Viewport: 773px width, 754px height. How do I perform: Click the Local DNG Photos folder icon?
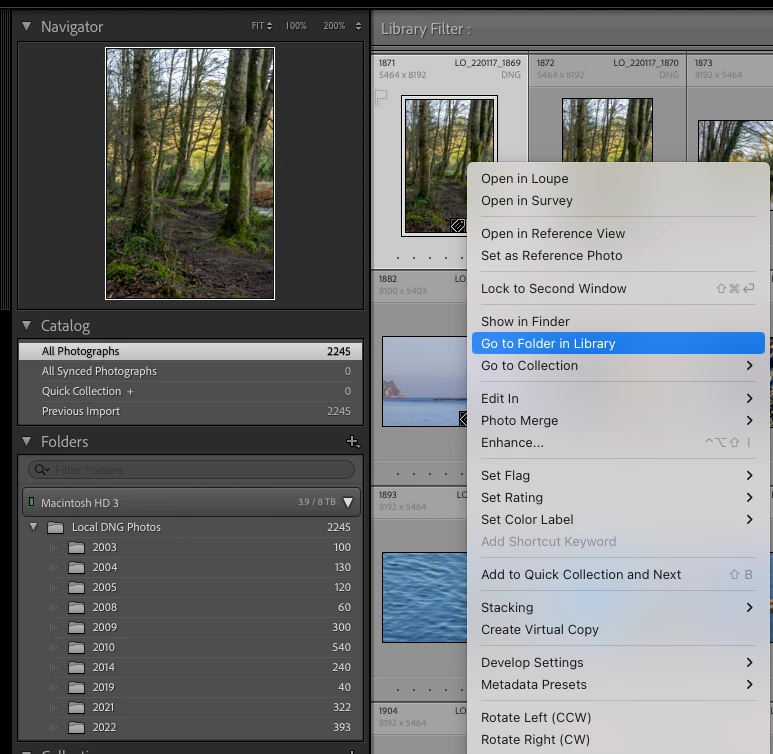[x=55, y=528]
